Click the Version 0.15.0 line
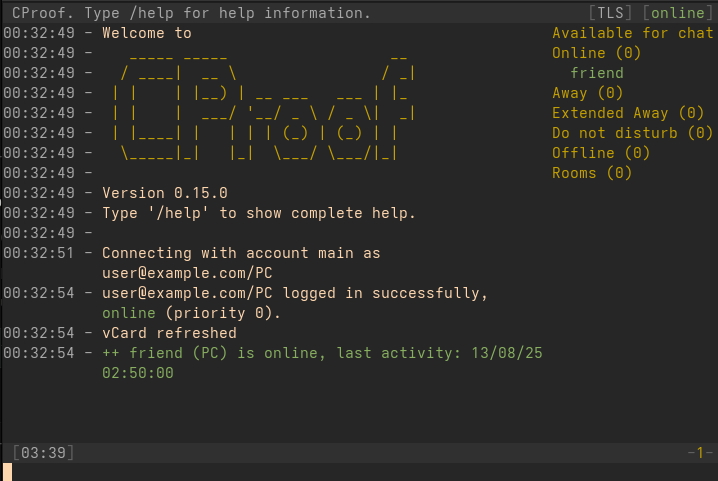The width and height of the screenshot is (718, 481). pyautogui.click(x=165, y=193)
